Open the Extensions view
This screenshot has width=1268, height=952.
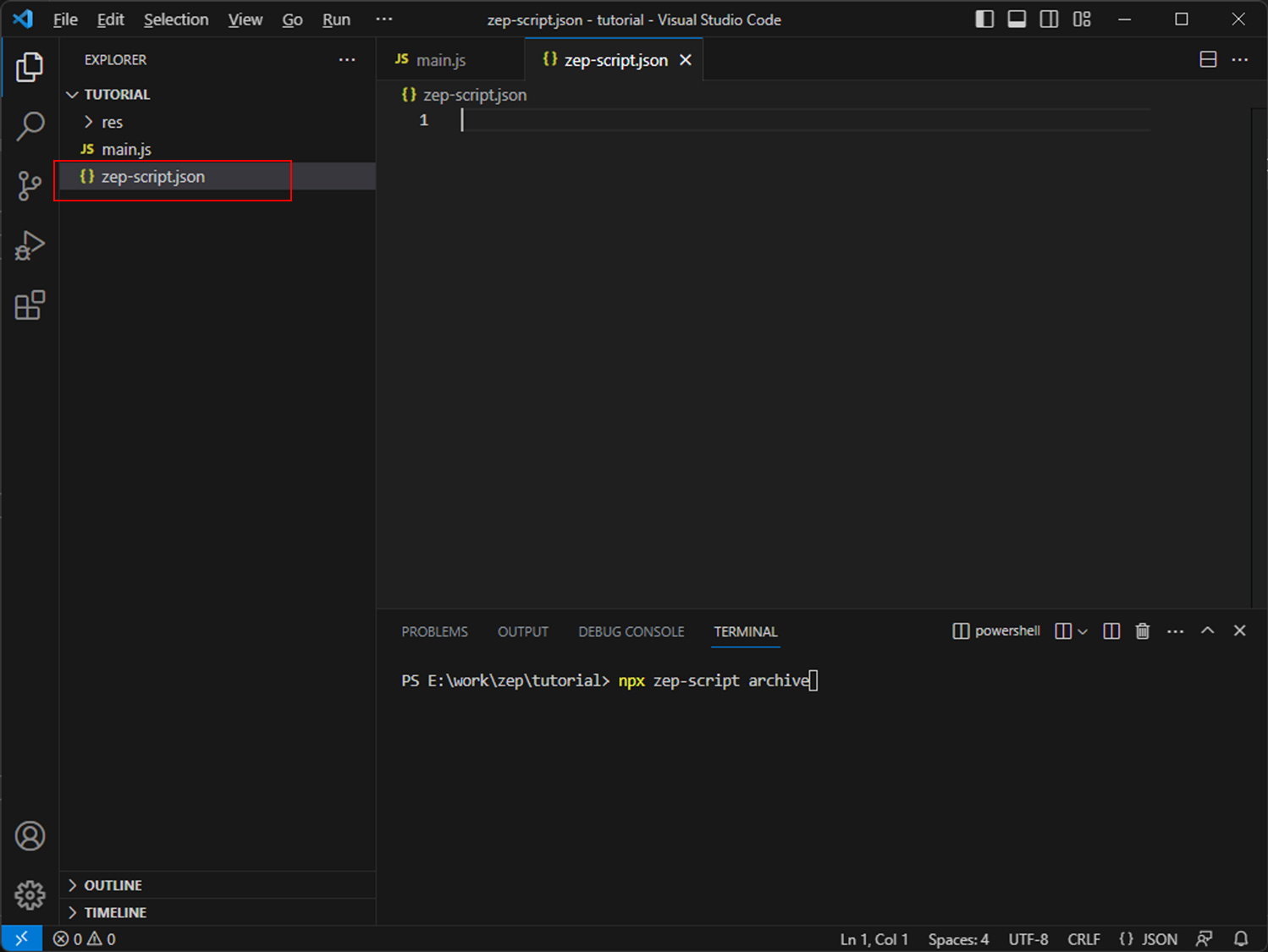30,305
